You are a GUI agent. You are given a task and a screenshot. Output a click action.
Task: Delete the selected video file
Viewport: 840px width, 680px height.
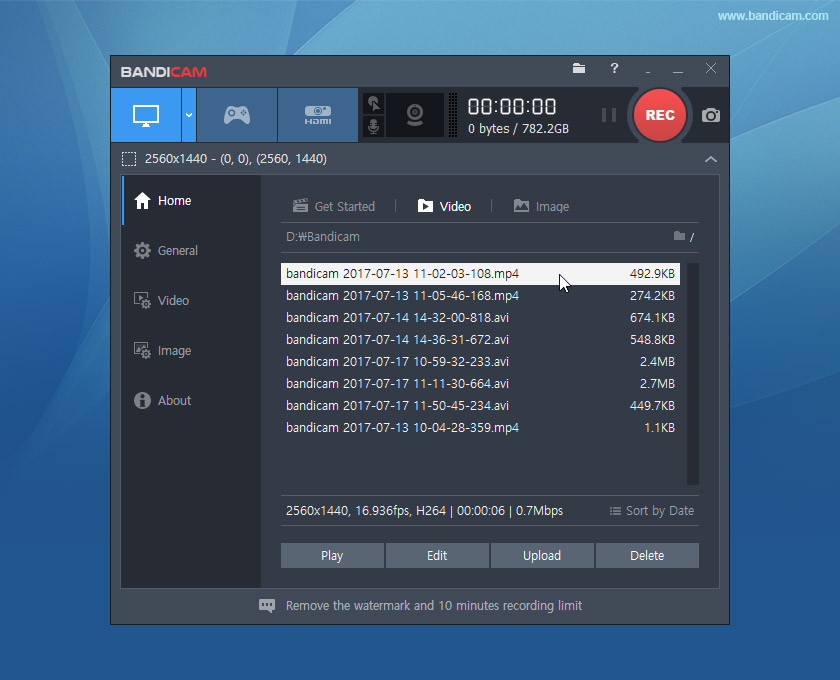coord(647,555)
